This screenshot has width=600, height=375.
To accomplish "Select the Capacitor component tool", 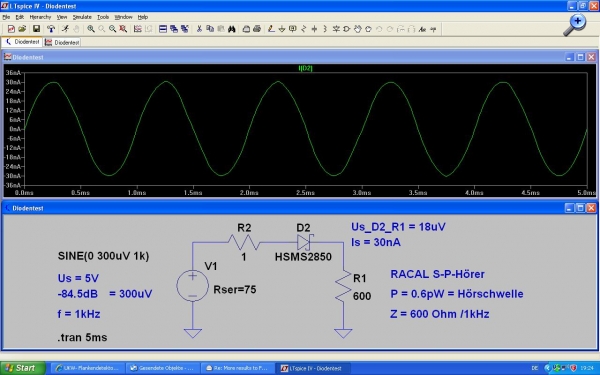I will pyautogui.click(x=314, y=29).
